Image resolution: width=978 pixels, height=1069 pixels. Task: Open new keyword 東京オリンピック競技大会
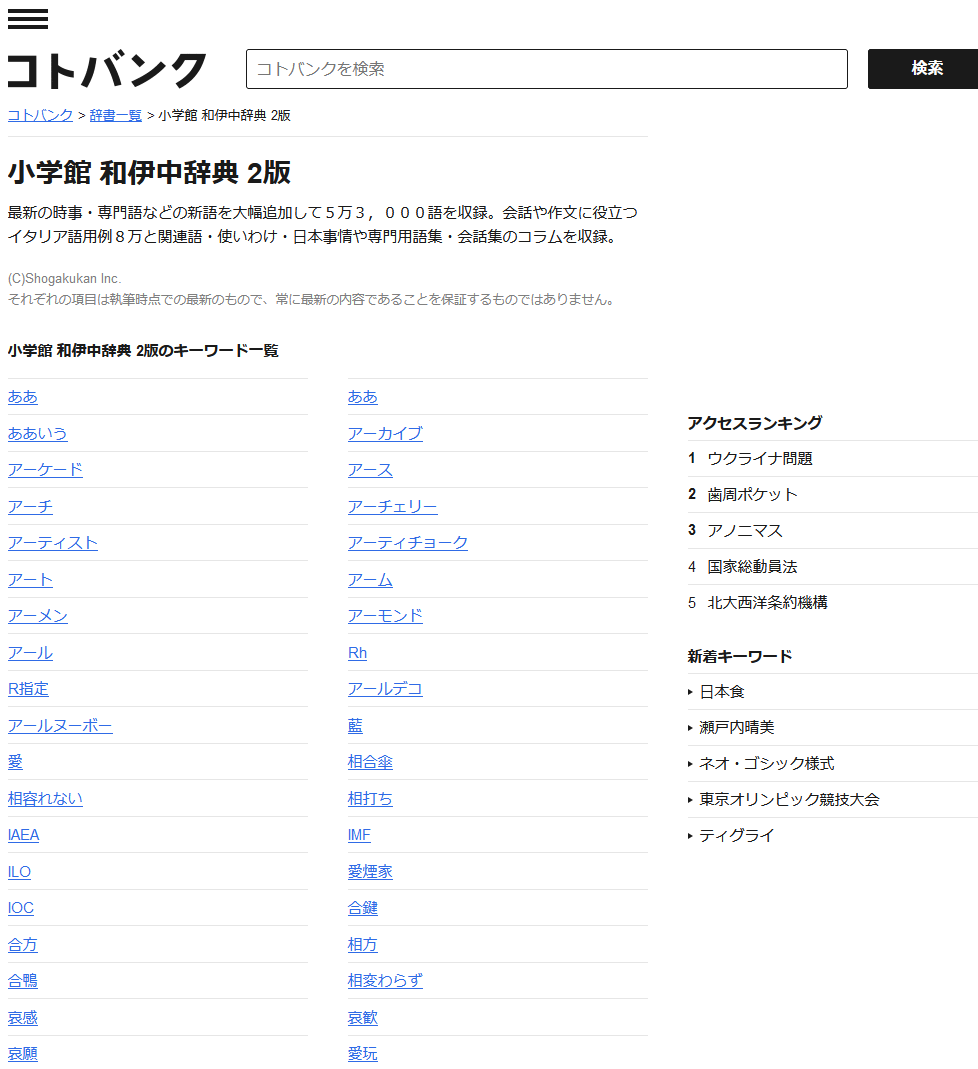click(789, 799)
